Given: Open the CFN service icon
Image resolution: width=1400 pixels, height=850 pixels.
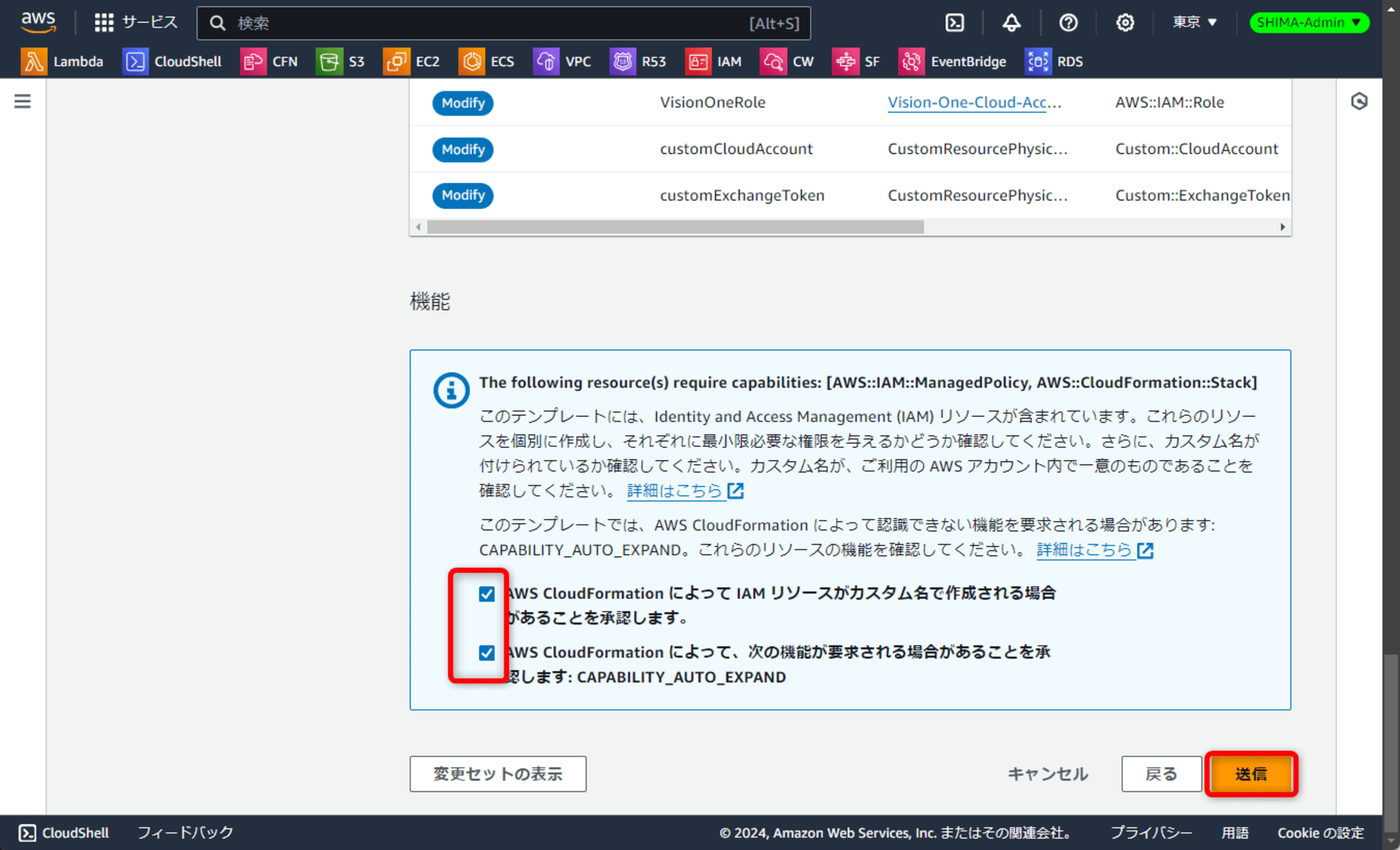Looking at the screenshot, I should point(253,62).
